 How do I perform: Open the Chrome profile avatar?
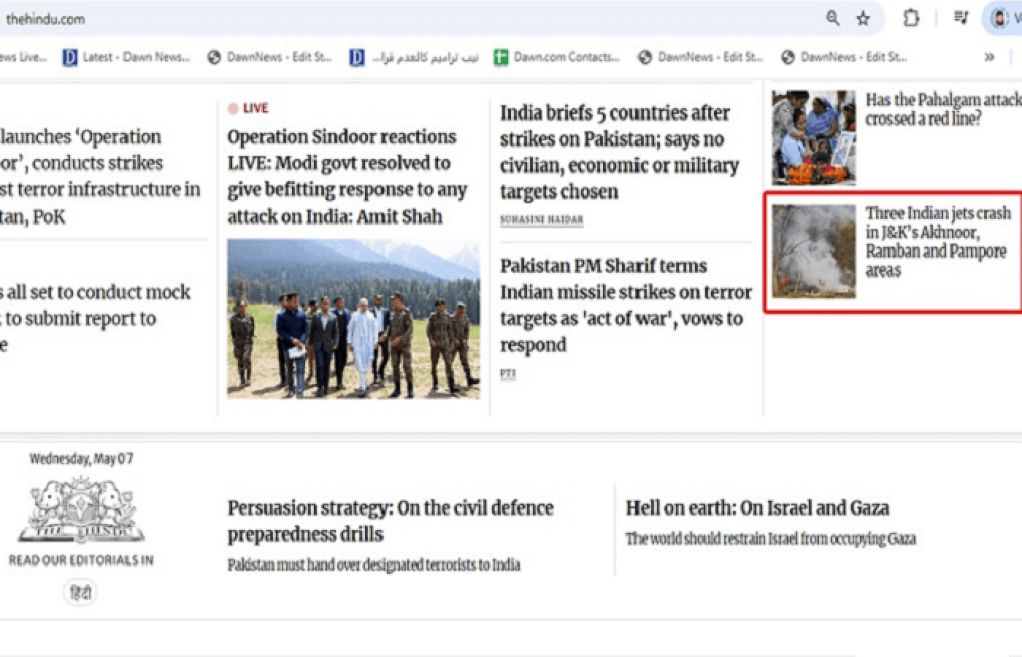pyautogui.click(x=999, y=18)
